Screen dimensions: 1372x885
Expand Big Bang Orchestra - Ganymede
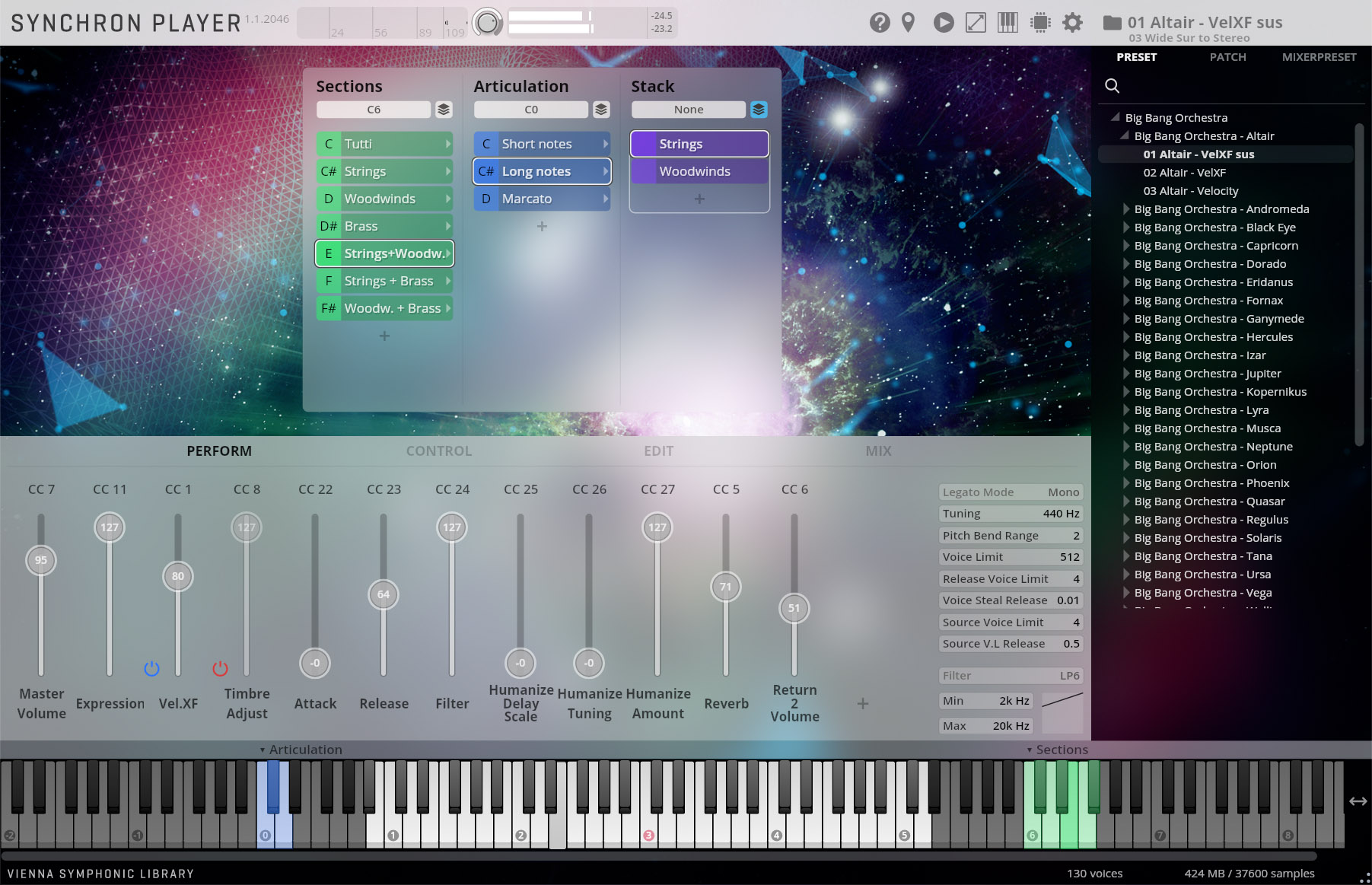click(1127, 318)
